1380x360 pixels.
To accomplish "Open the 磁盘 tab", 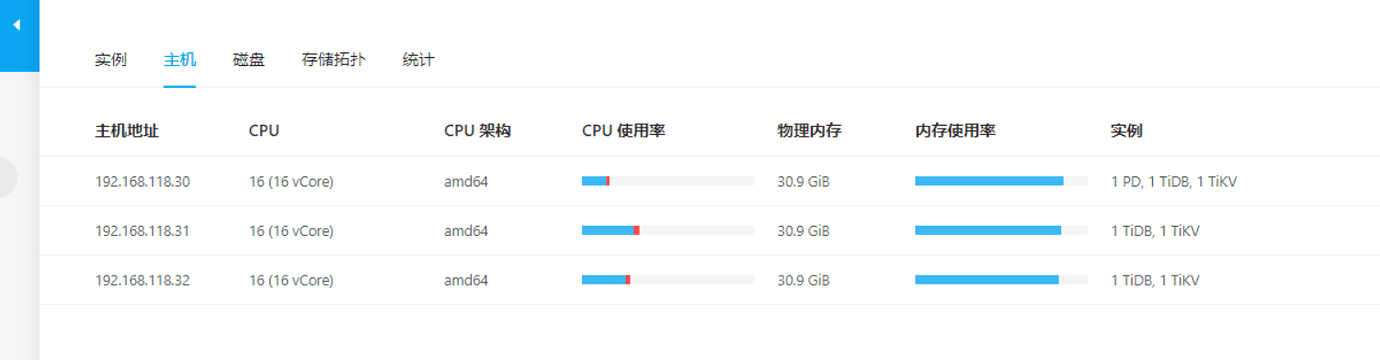I will click(x=249, y=60).
